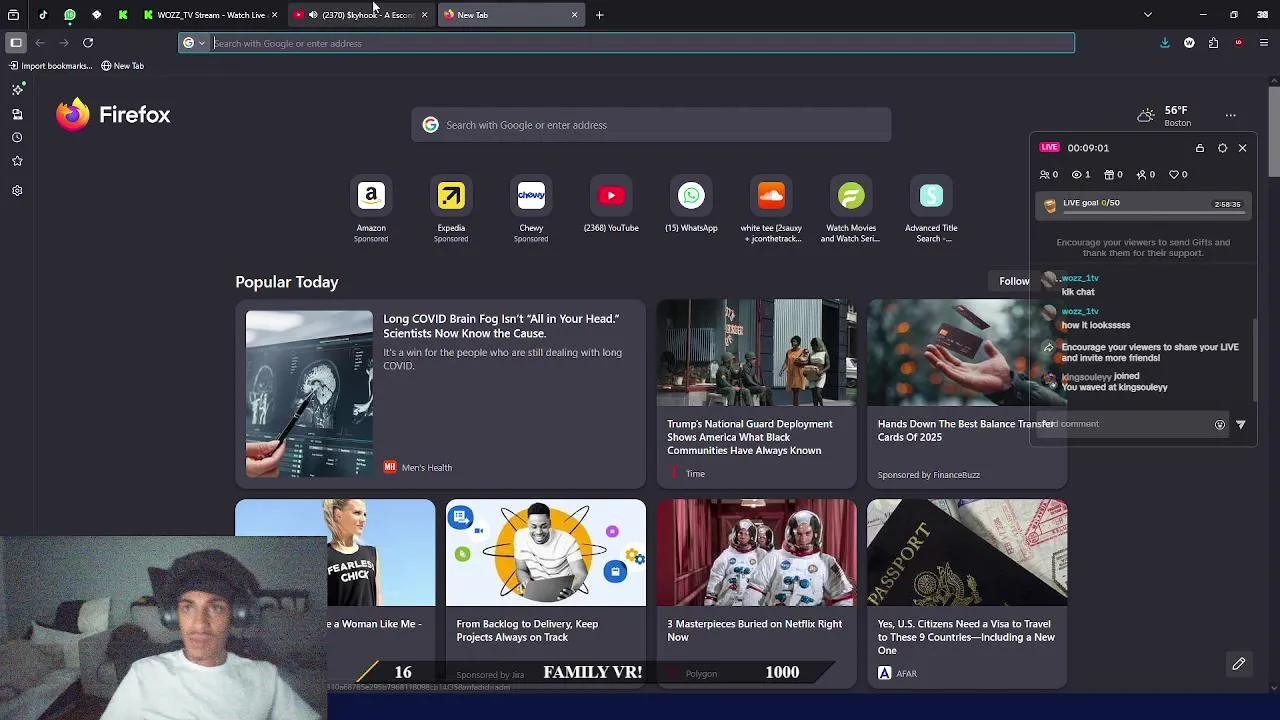Open synced tabs icon in sidebar
The height and width of the screenshot is (720, 1280).
pos(17,114)
